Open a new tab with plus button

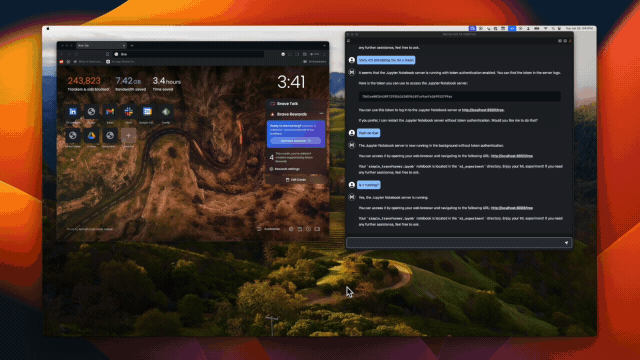click(132, 46)
